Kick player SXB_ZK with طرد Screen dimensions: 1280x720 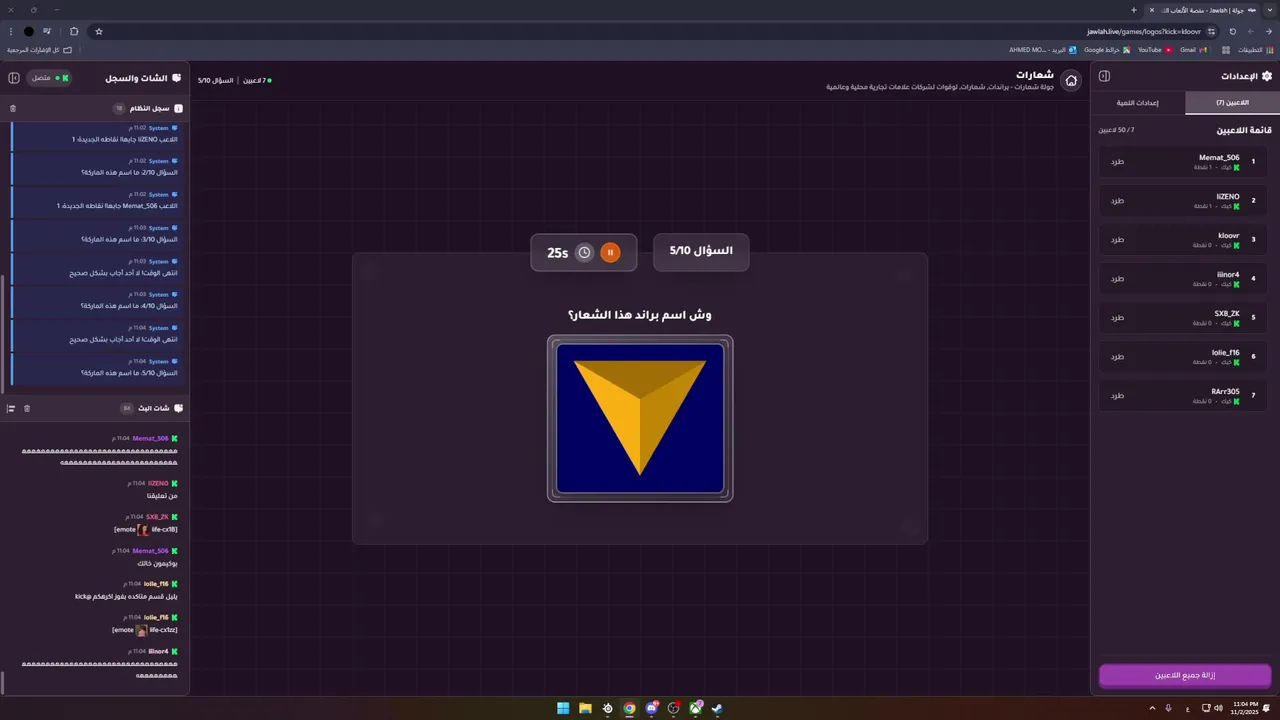click(x=1117, y=318)
